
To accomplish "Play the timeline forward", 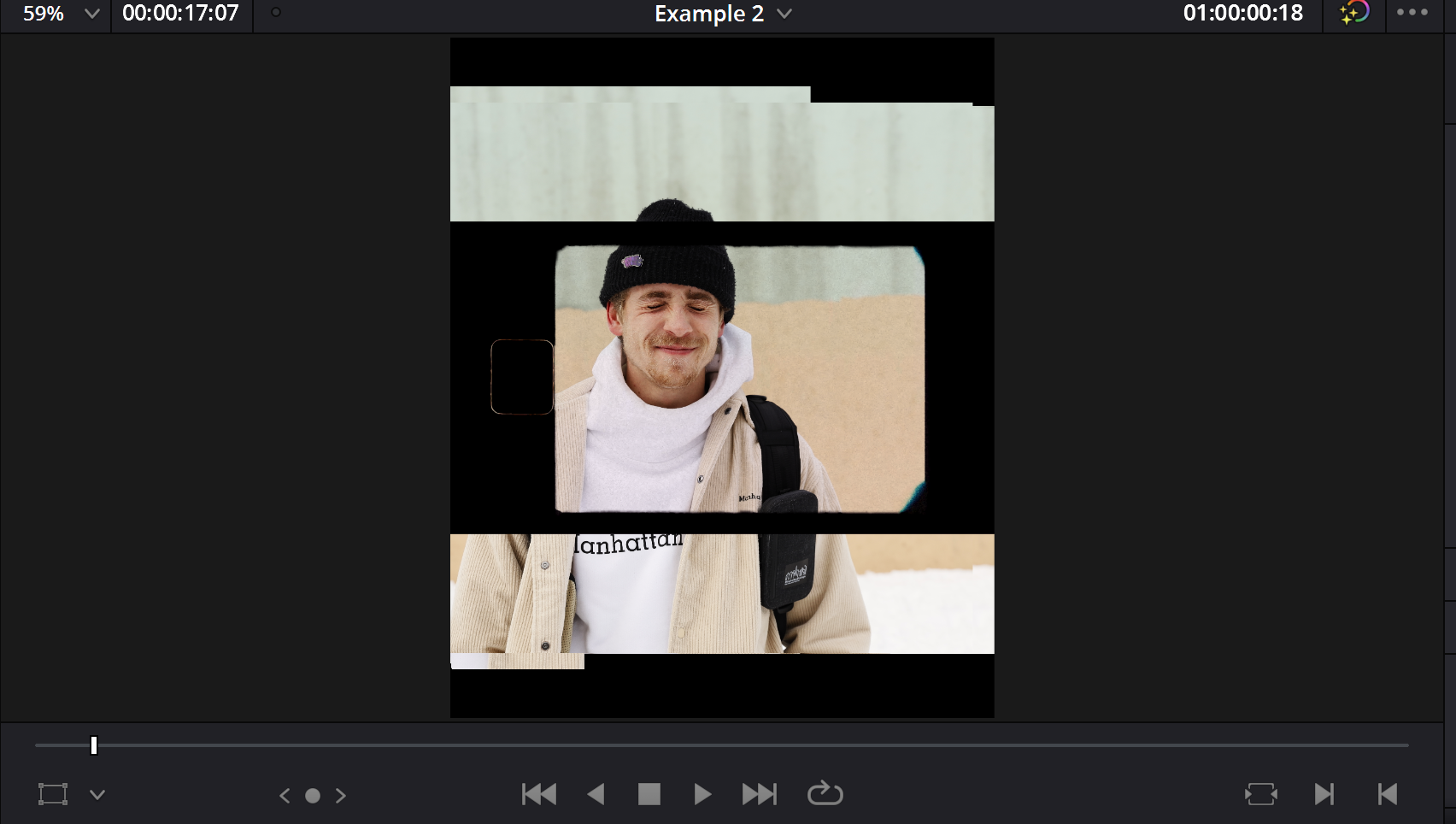I will (702, 794).
